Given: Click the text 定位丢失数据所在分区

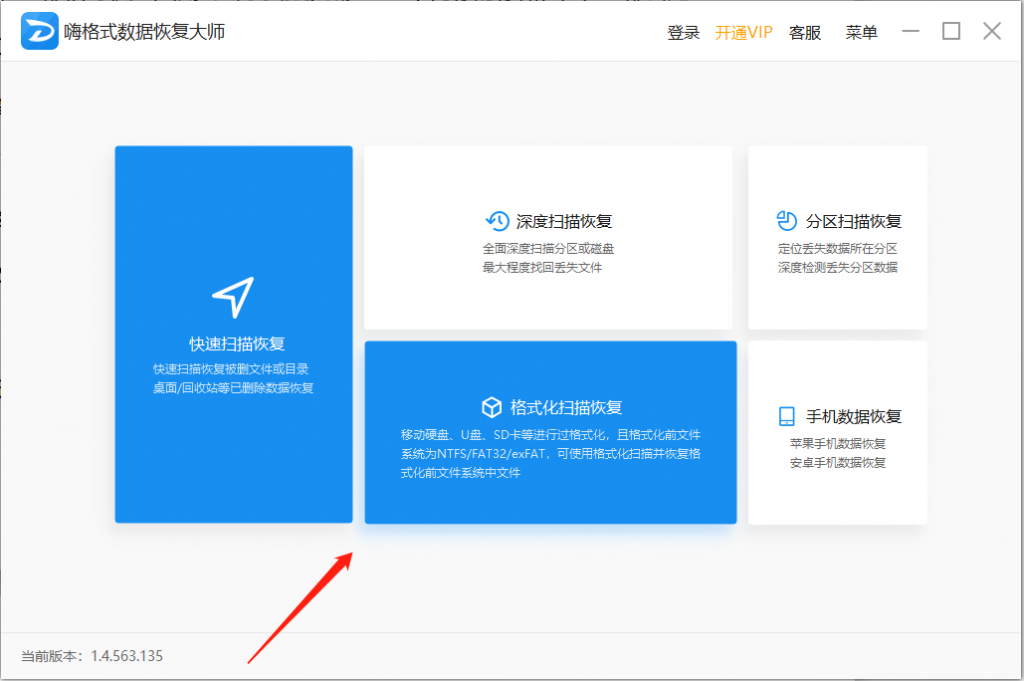Looking at the screenshot, I should click(x=837, y=249).
